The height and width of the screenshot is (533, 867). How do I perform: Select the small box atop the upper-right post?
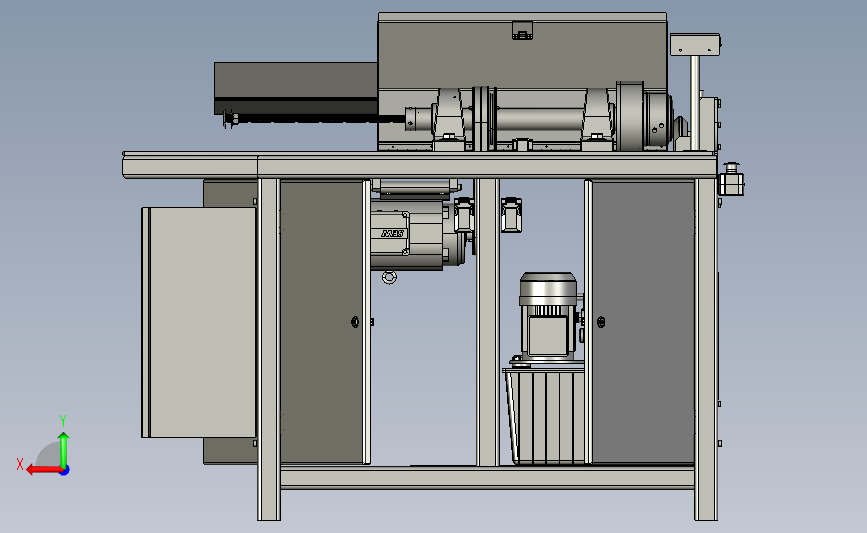point(695,44)
